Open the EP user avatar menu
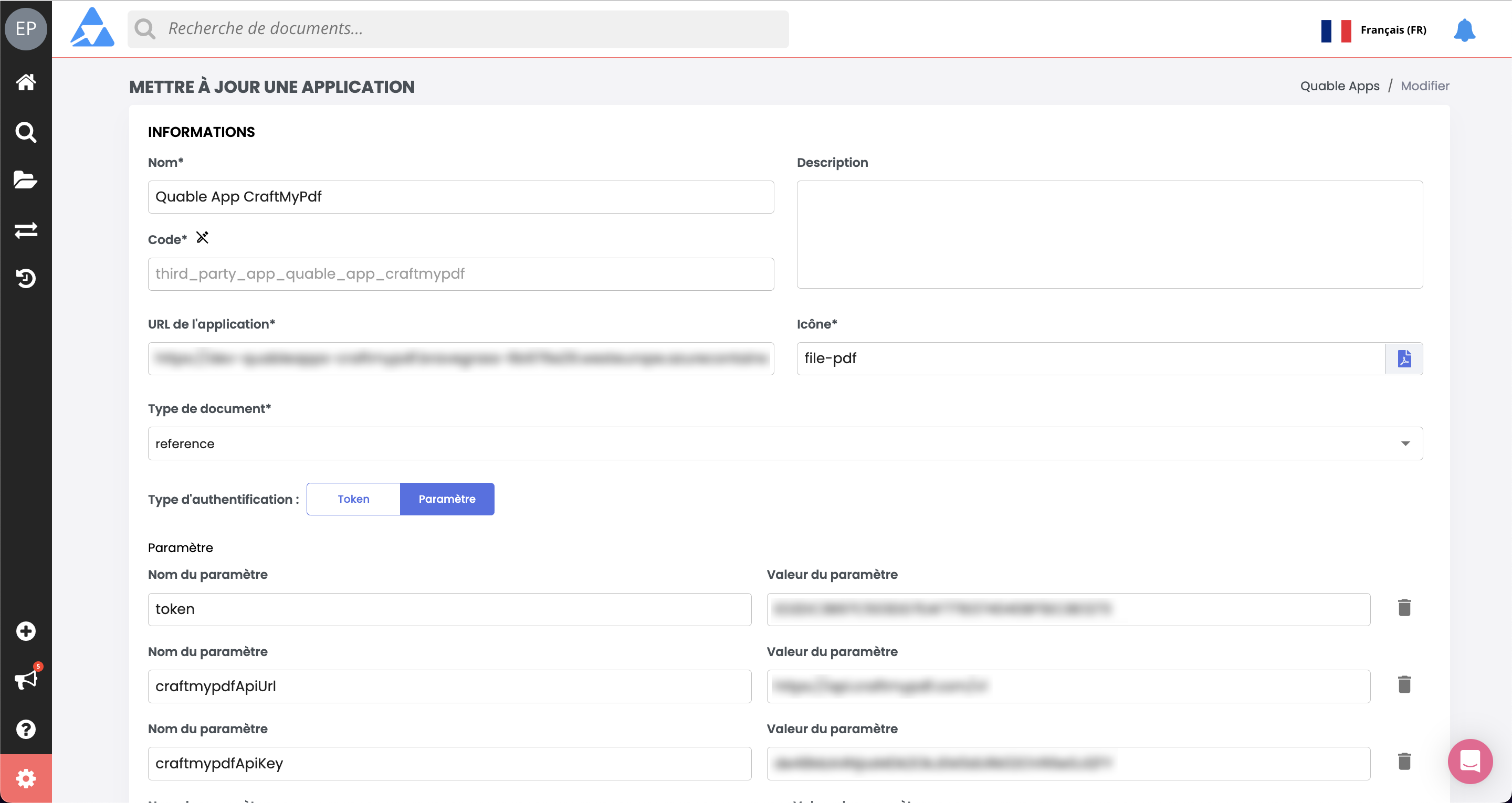The width and height of the screenshot is (1512, 803). coord(26,28)
